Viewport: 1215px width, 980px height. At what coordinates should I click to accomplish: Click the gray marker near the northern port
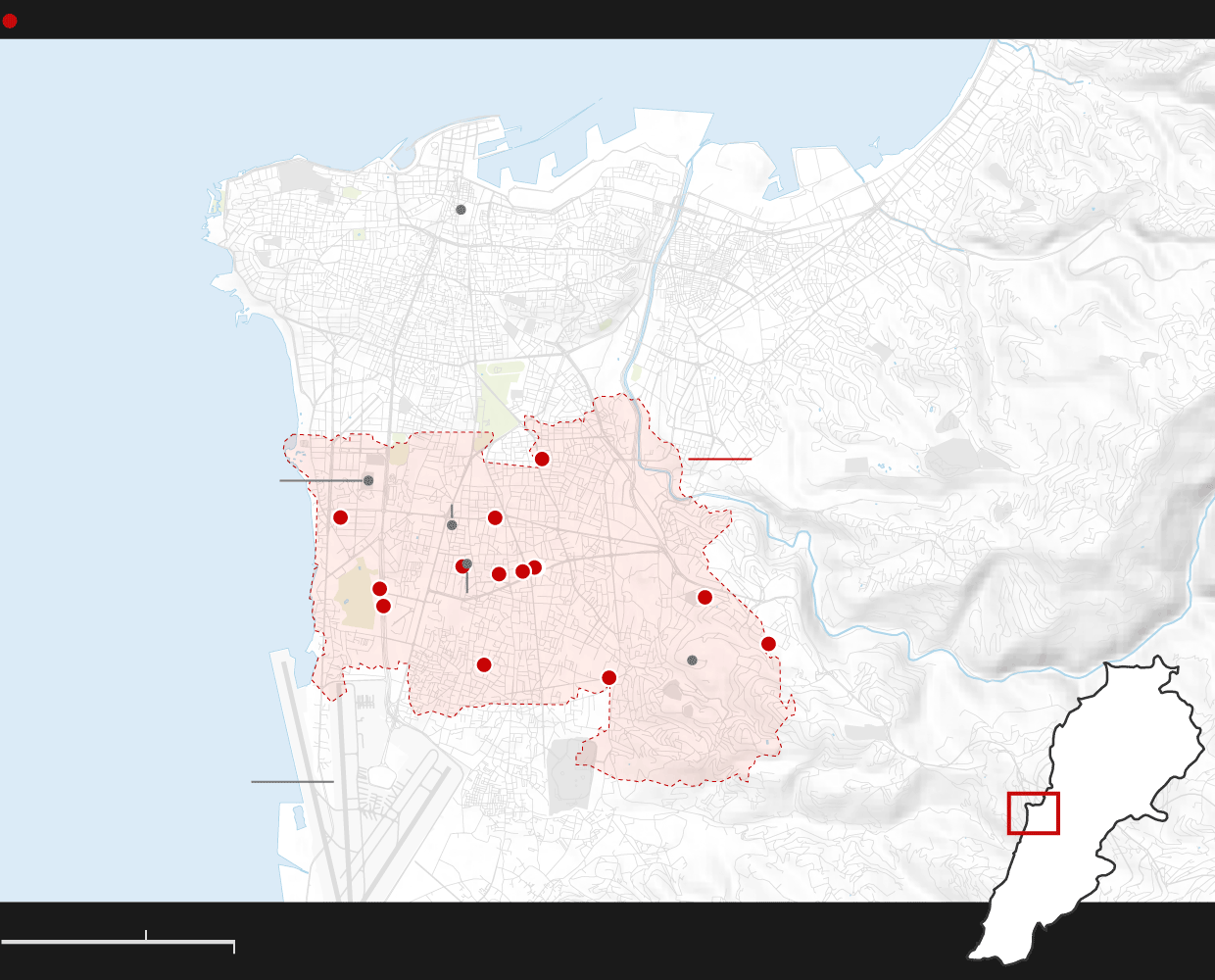pyautogui.click(x=461, y=210)
